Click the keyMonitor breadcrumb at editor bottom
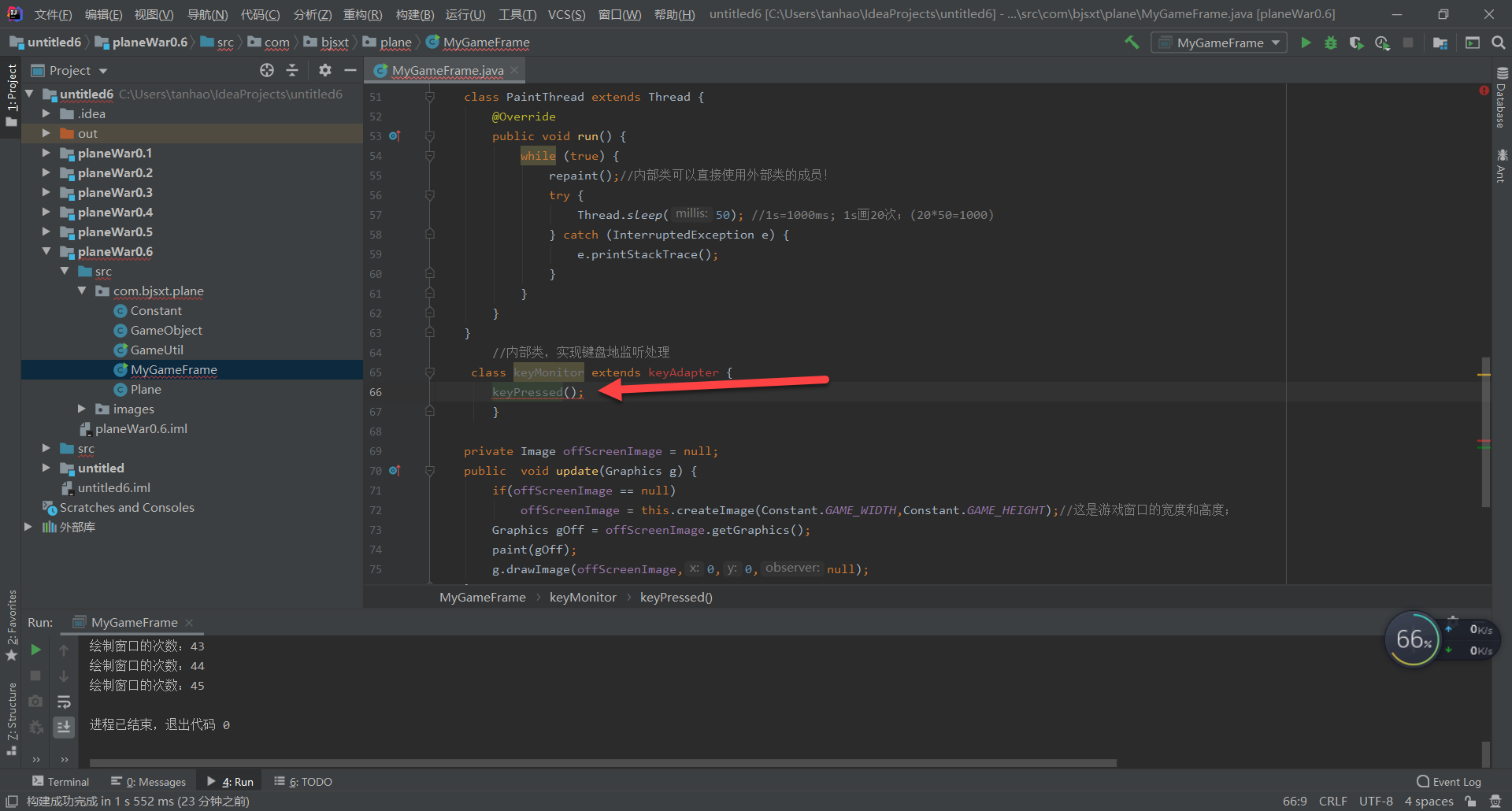The height and width of the screenshot is (811, 1512). pyautogui.click(x=583, y=597)
